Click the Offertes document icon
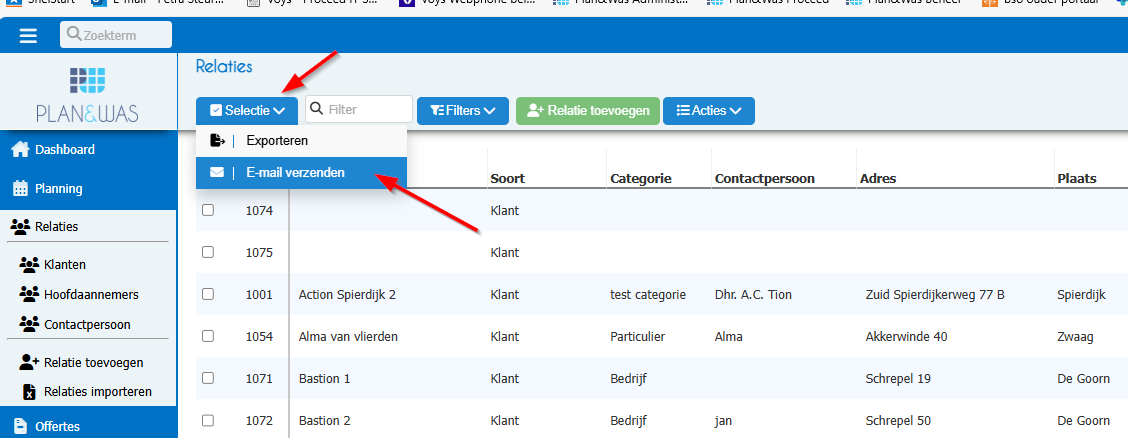 tap(20, 426)
